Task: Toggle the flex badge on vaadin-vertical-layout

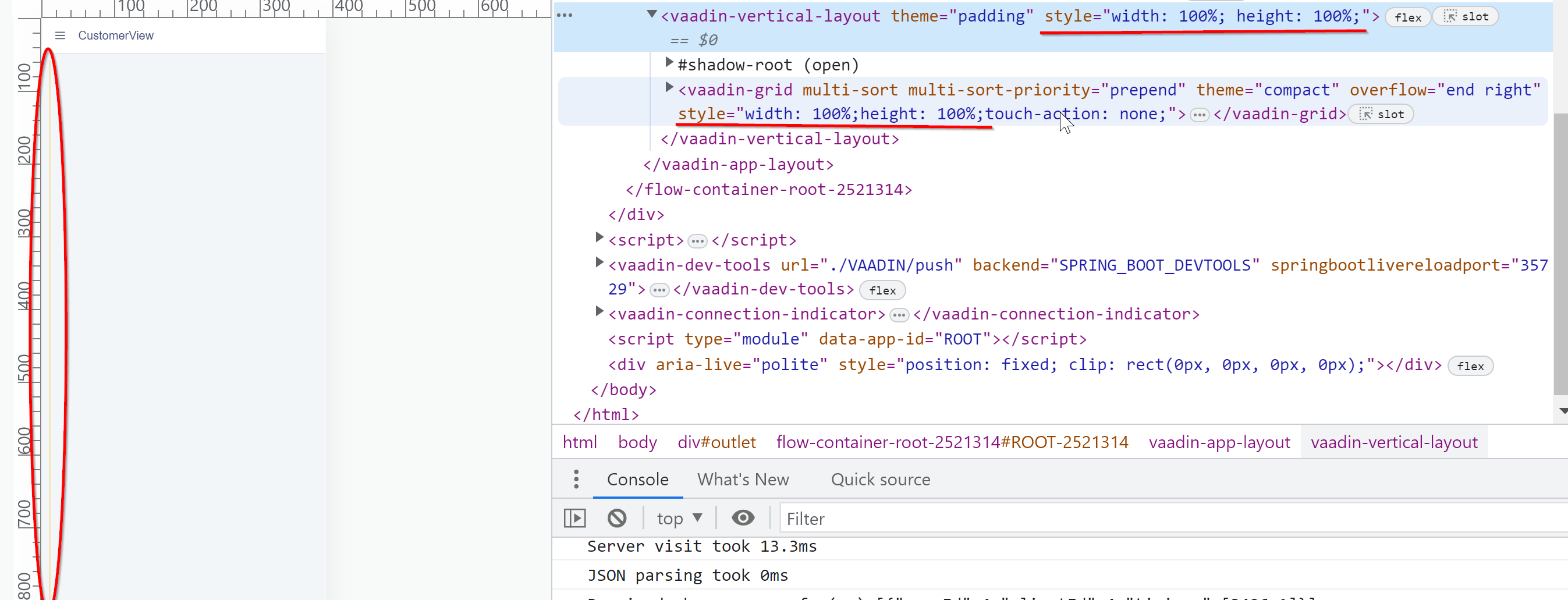Action: click(1407, 17)
